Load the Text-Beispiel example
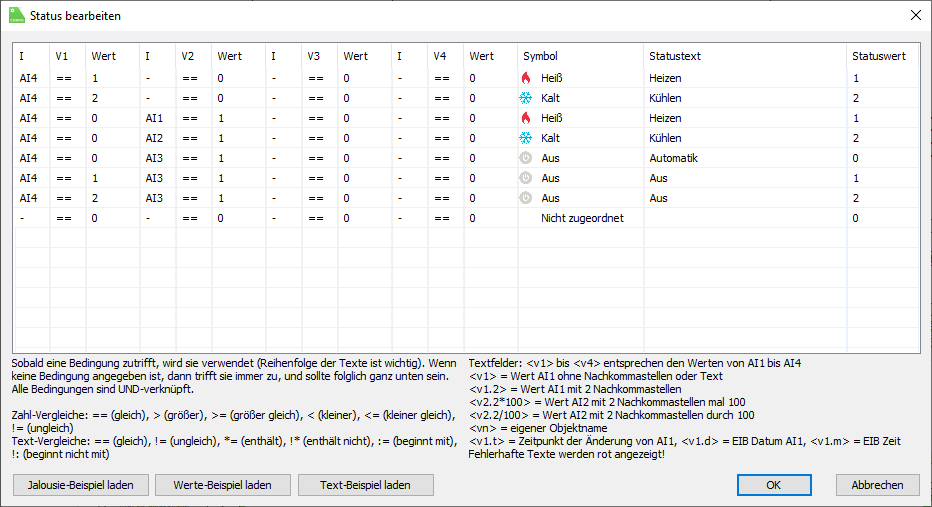The width and height of the screenshot is (932, 507). click(x=366, y=485)
